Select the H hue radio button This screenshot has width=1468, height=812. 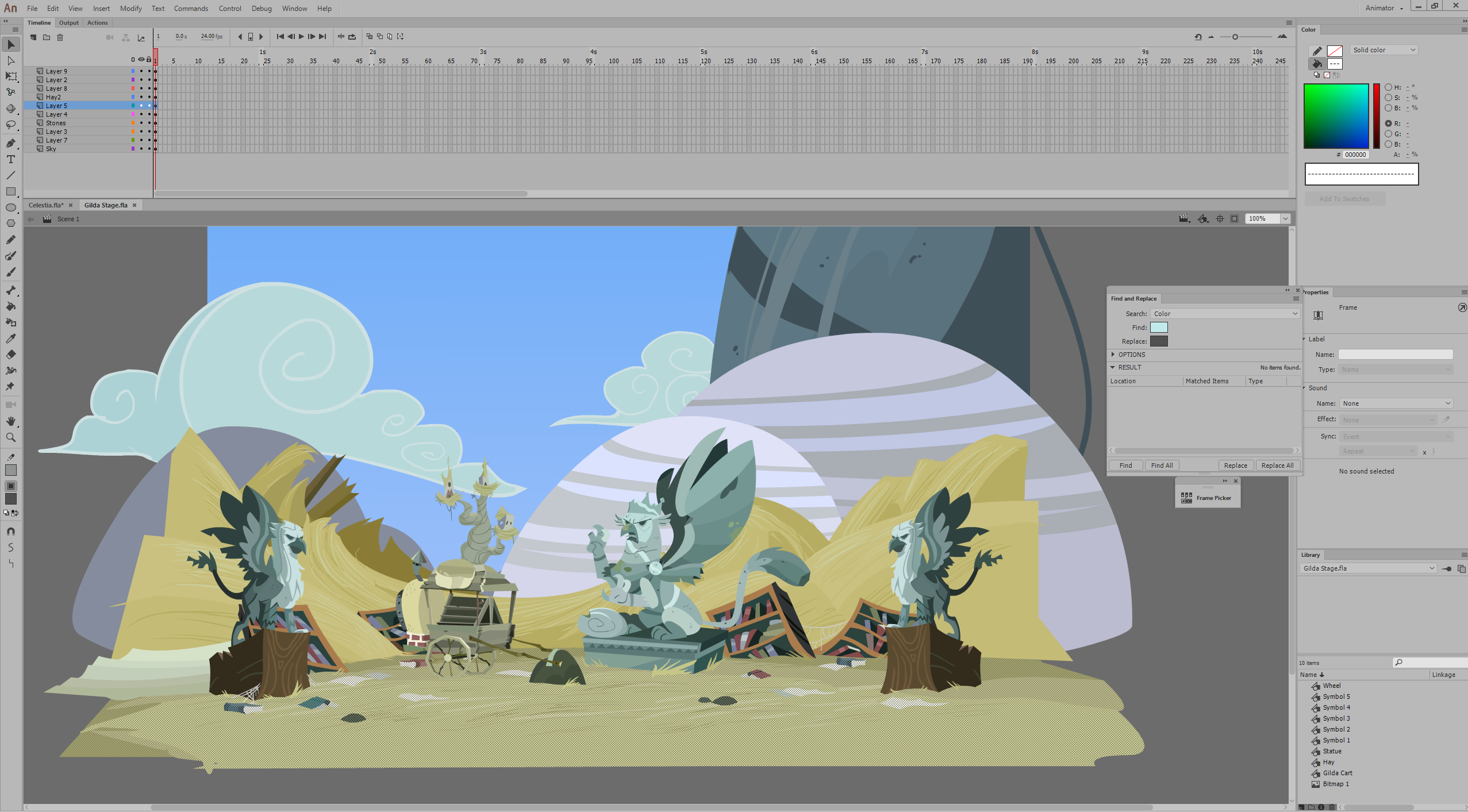pyautogui.click(x=1388, y=87)
